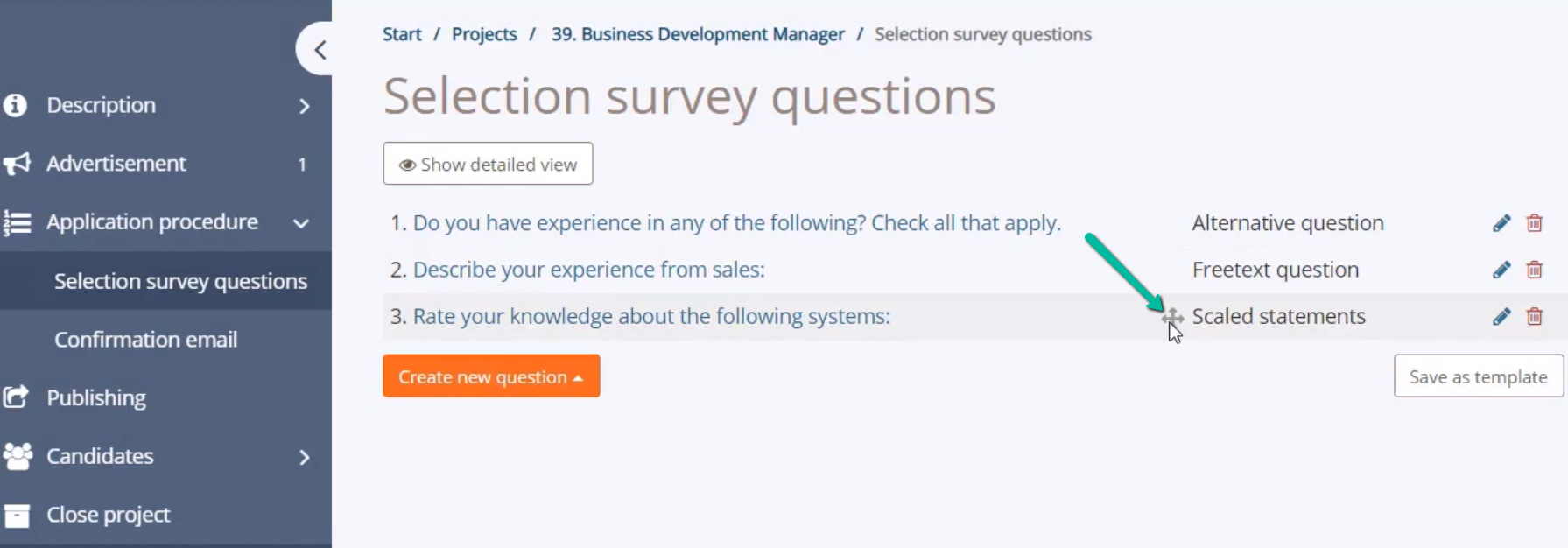
Task: Toggle Show detailed view
Action: pos(488,164)
